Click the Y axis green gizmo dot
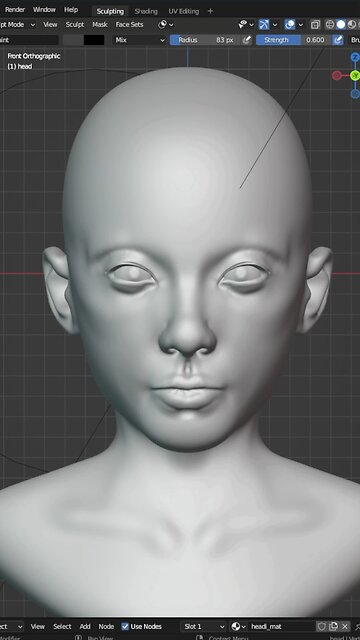Screen dimensions: 360x640 pos(355,76)
